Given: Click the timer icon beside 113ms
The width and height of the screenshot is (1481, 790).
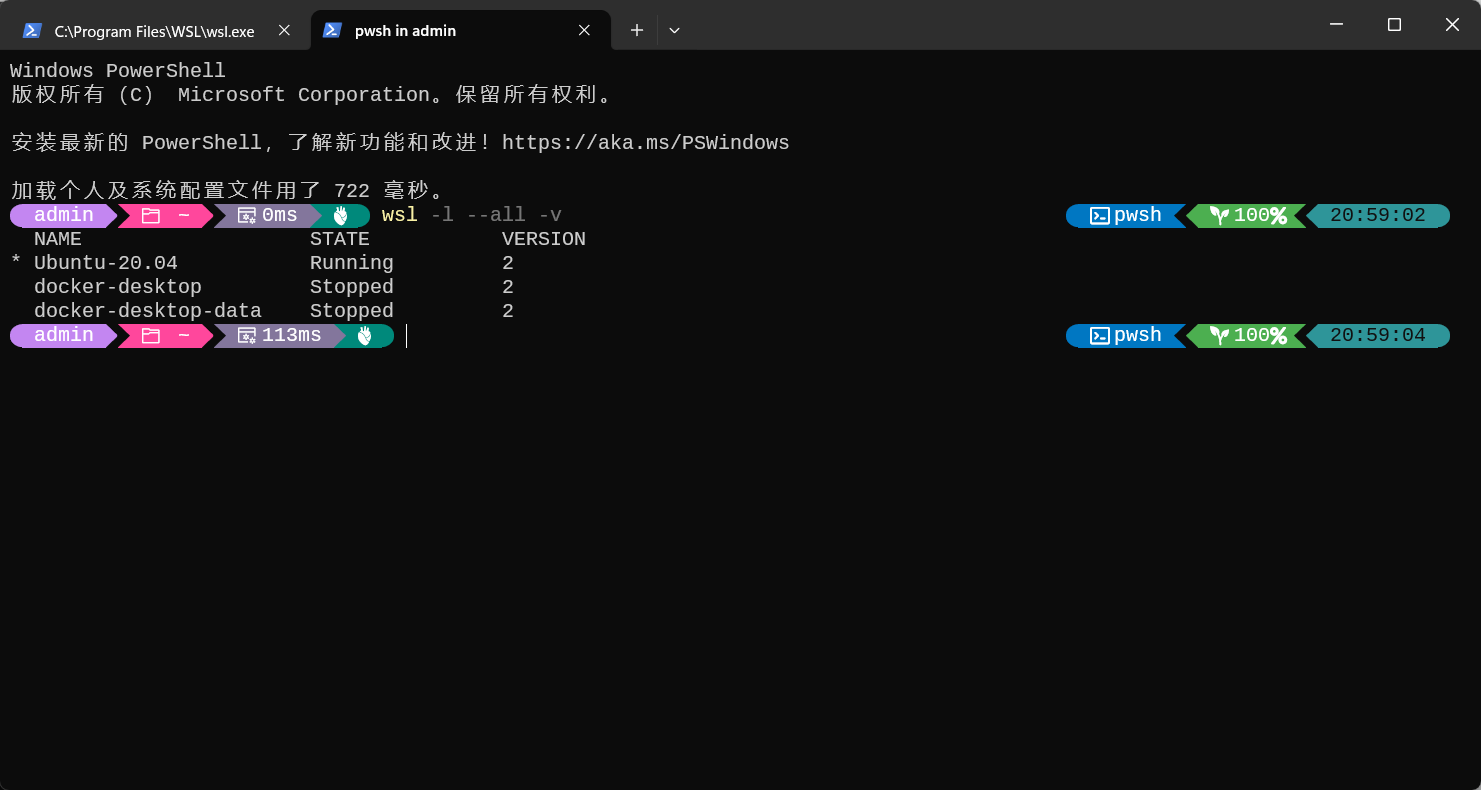Looking at the screenshot, I should tap(247, 336).
